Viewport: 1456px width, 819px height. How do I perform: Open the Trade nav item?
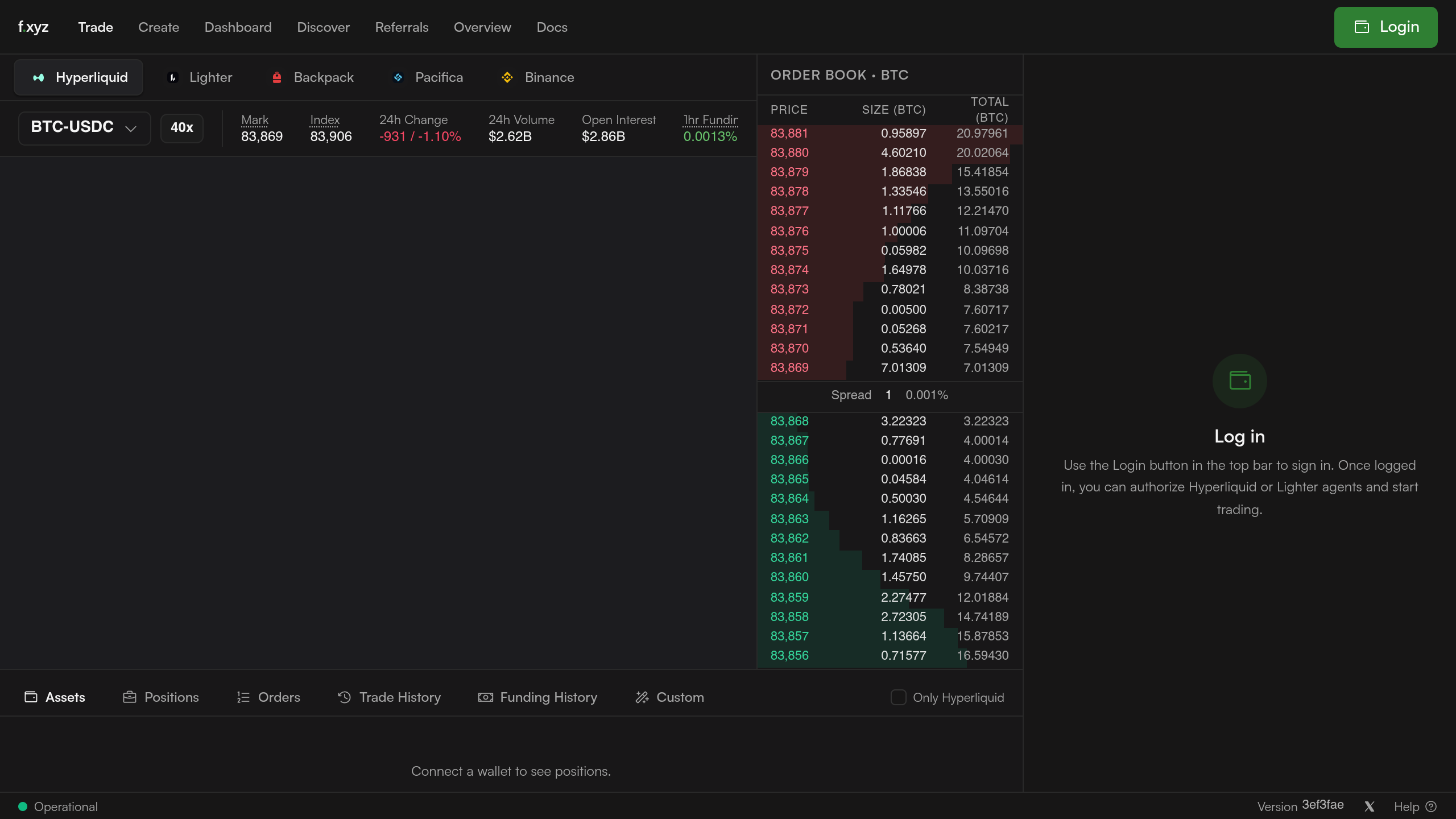(96, 27)
